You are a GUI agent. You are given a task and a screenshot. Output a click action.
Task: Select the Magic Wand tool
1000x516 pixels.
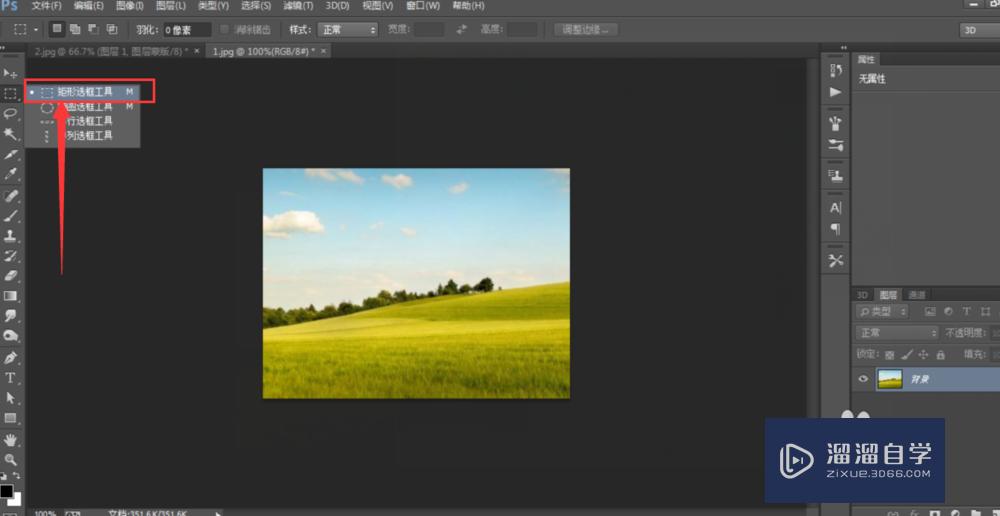pos(10,134)
